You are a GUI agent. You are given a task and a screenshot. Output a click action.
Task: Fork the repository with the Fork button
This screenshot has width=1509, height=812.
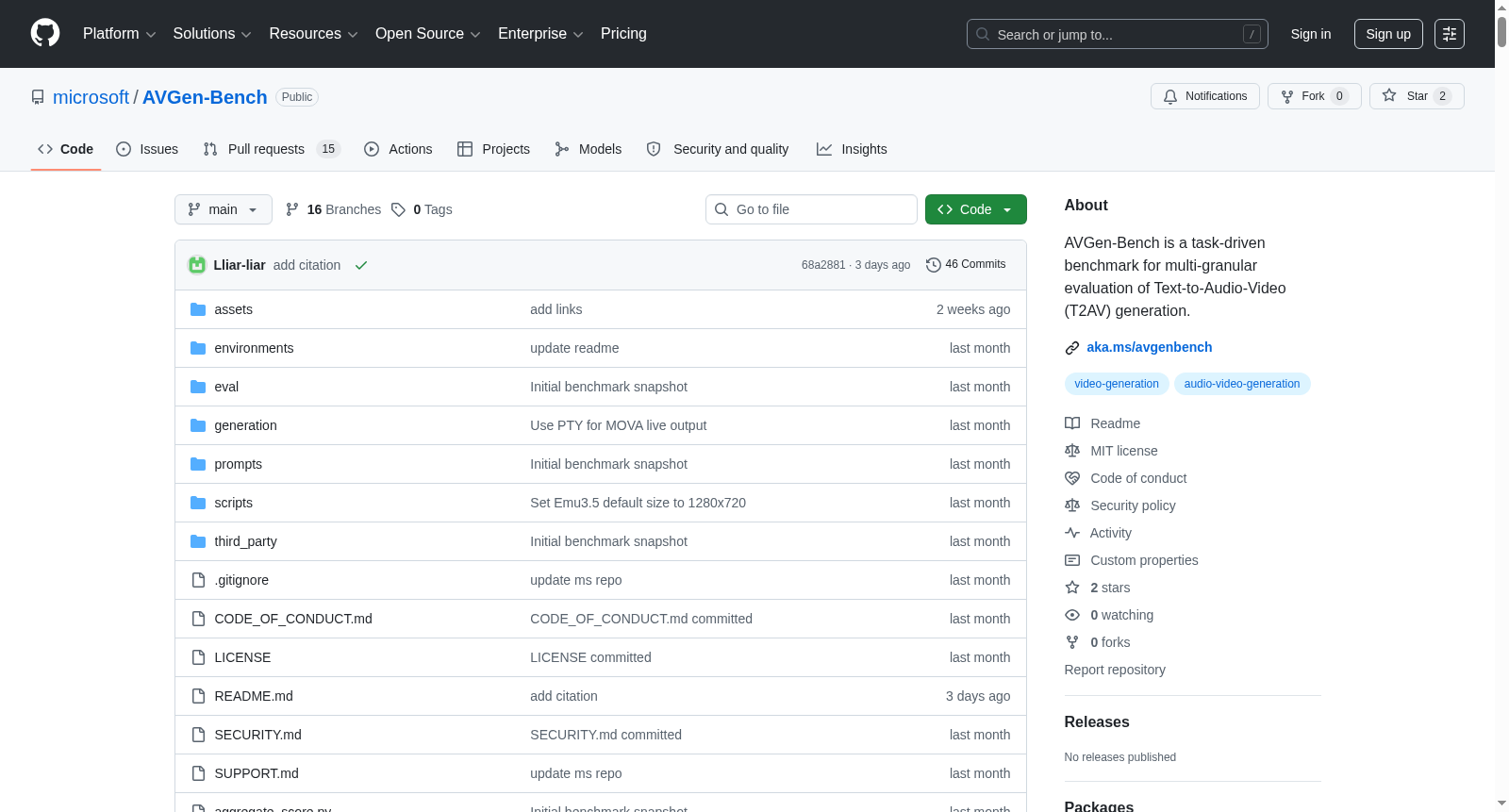point(1314,96)
